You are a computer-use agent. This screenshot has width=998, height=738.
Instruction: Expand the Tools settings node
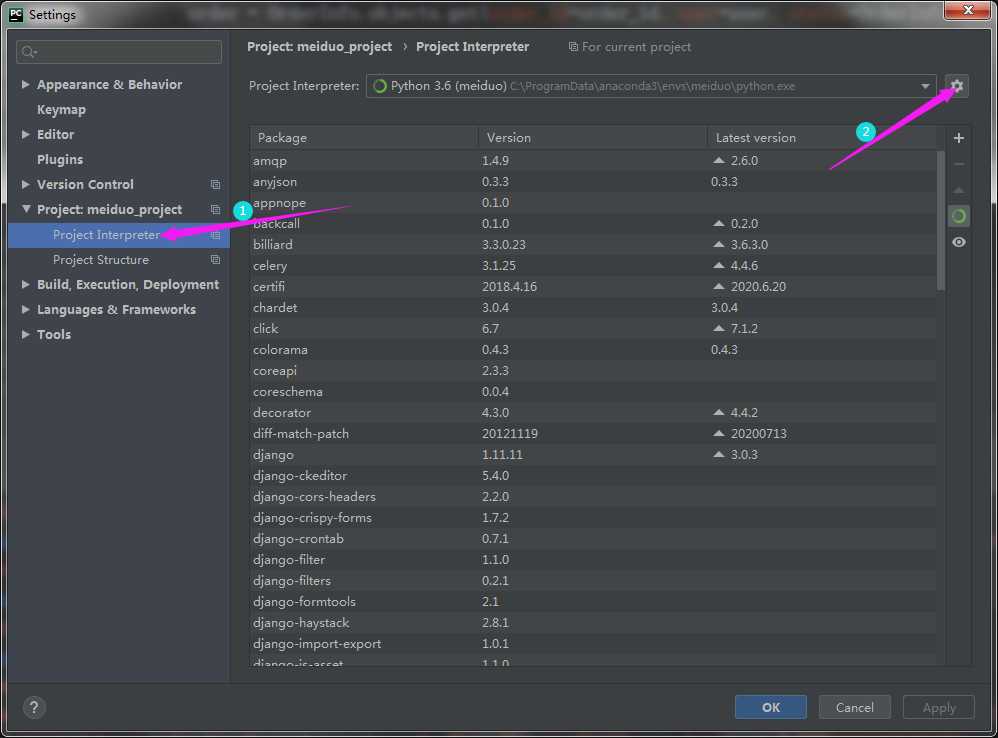25,334
